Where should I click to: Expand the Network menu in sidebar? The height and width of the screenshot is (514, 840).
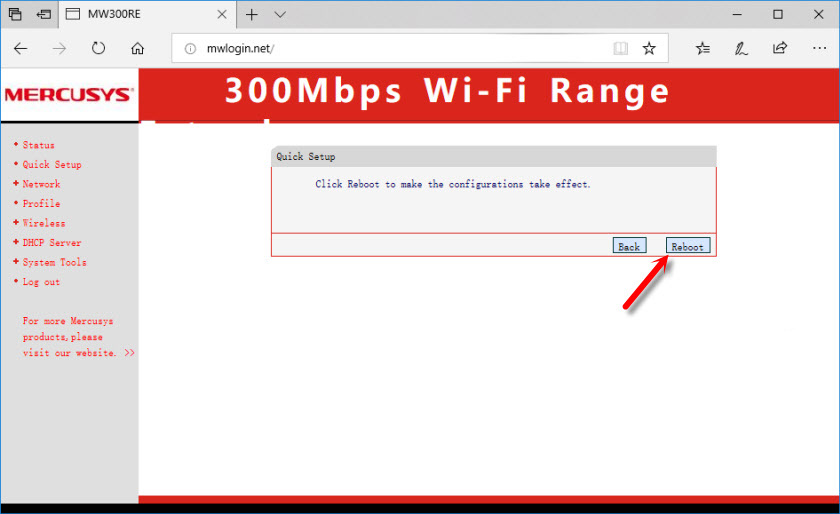[41, 184]
